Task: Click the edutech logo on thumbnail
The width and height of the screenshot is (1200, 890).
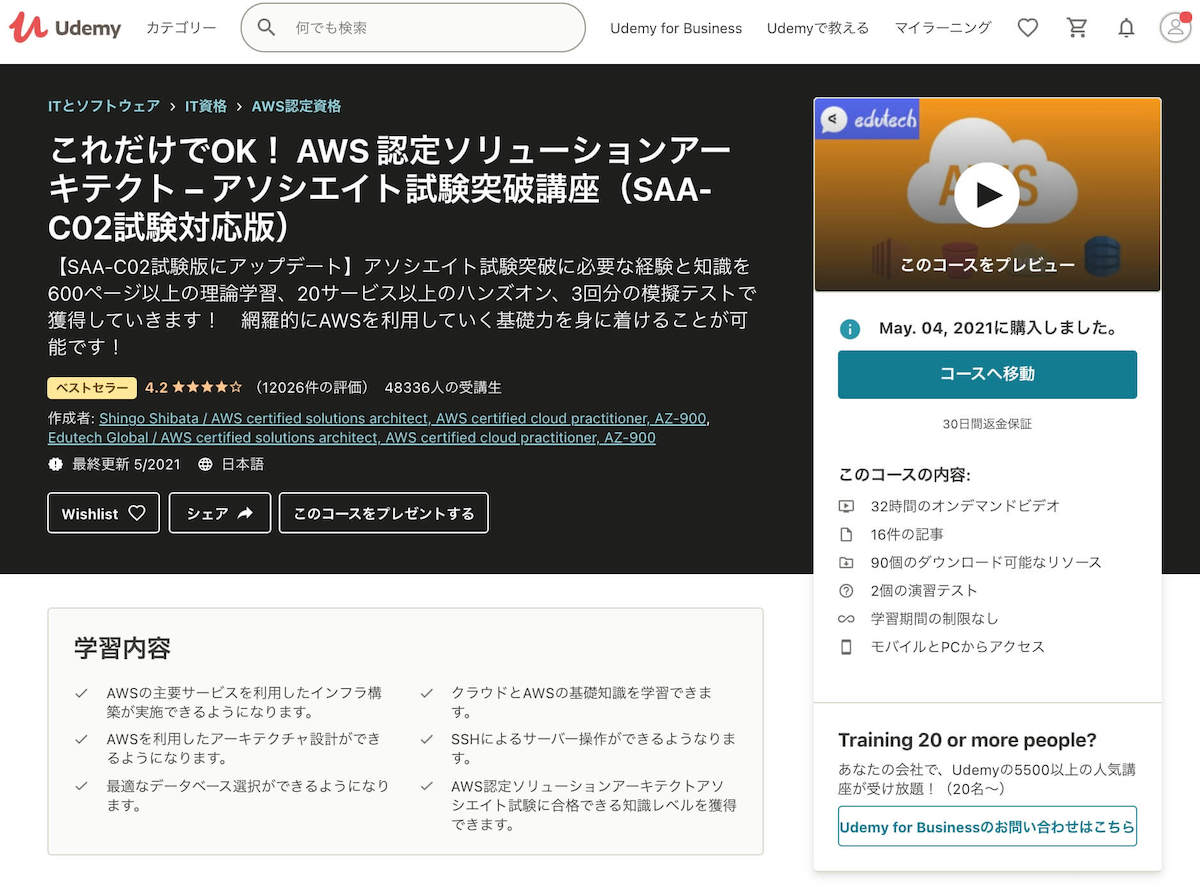Action: (867, 120)
